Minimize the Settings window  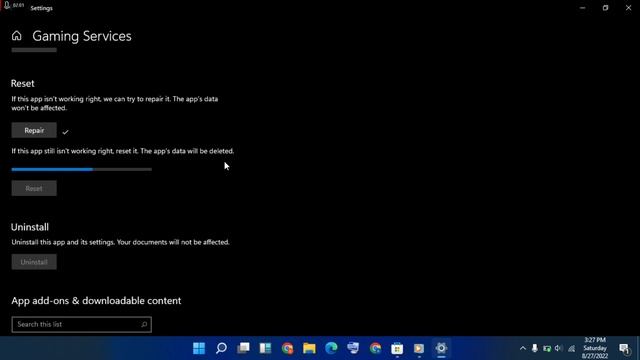(x=582, y=8)
